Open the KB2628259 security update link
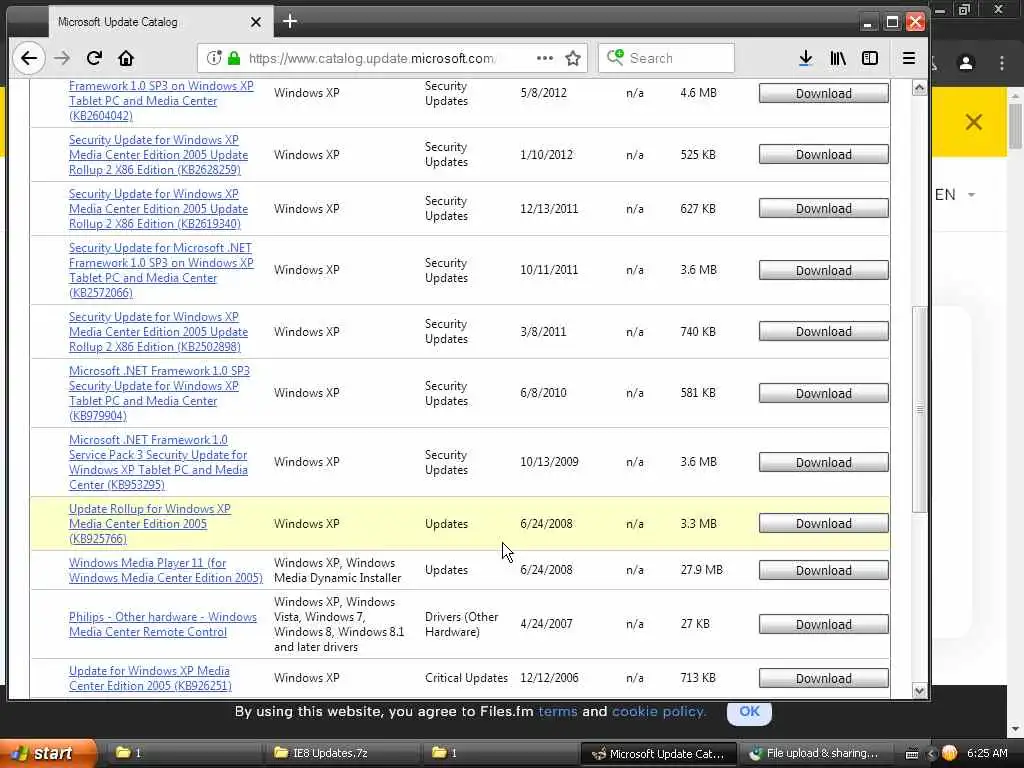This screenshot has width=1024, height=768. 159,155
